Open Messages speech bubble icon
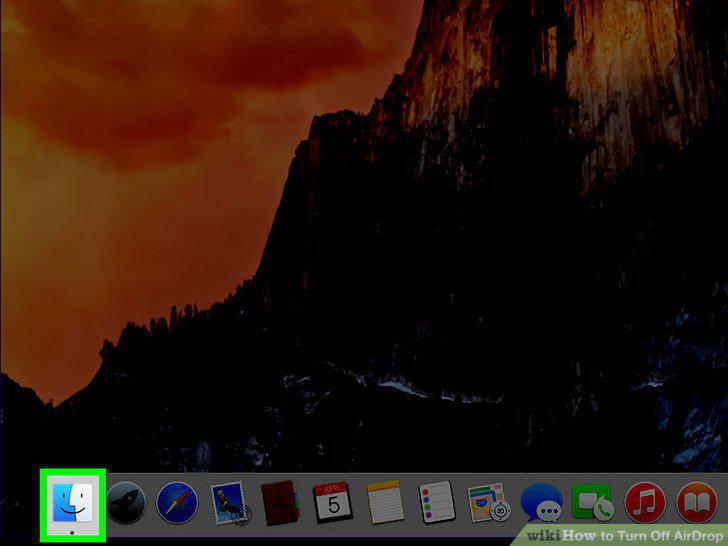Screen dimensions: 728x546 (541, 503)
